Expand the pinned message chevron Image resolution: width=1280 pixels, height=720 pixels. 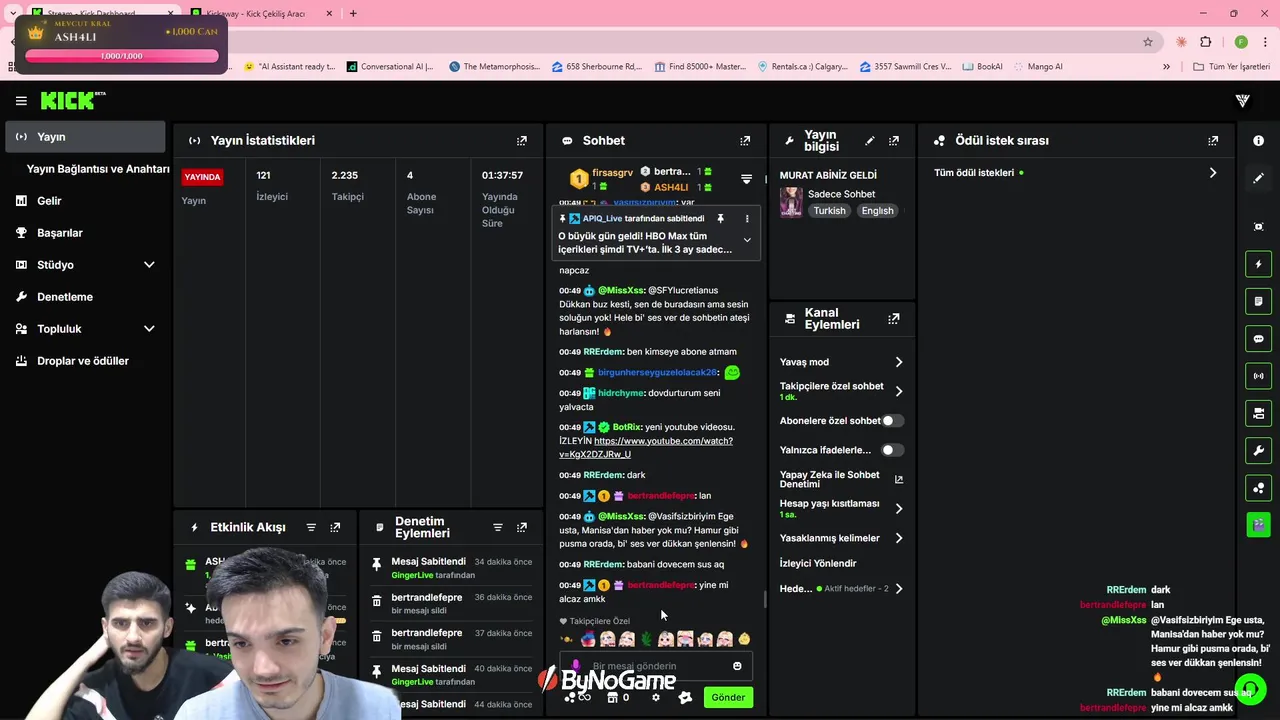746,240
